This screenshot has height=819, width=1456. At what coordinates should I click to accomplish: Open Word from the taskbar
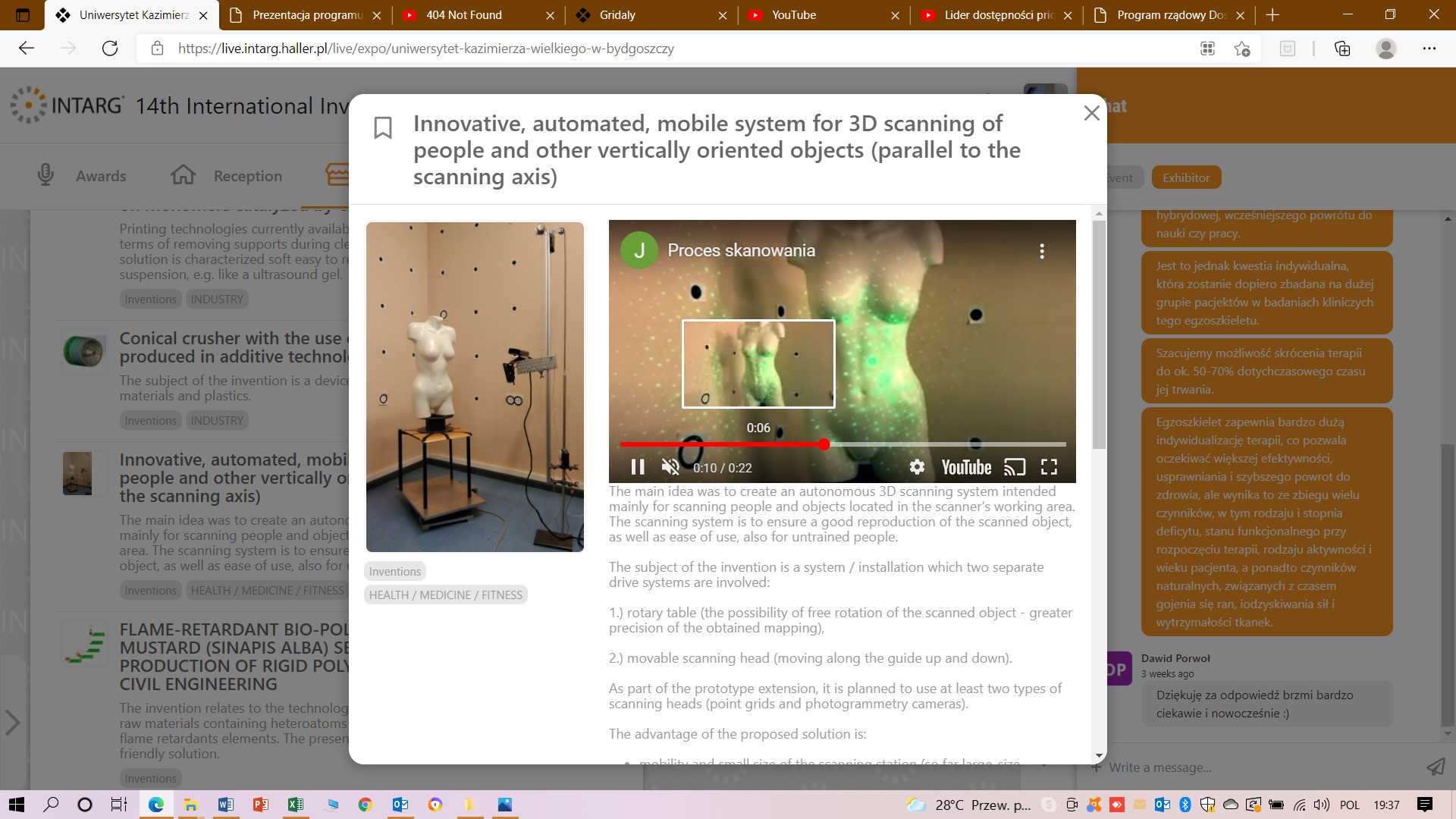tap(225, 805)
